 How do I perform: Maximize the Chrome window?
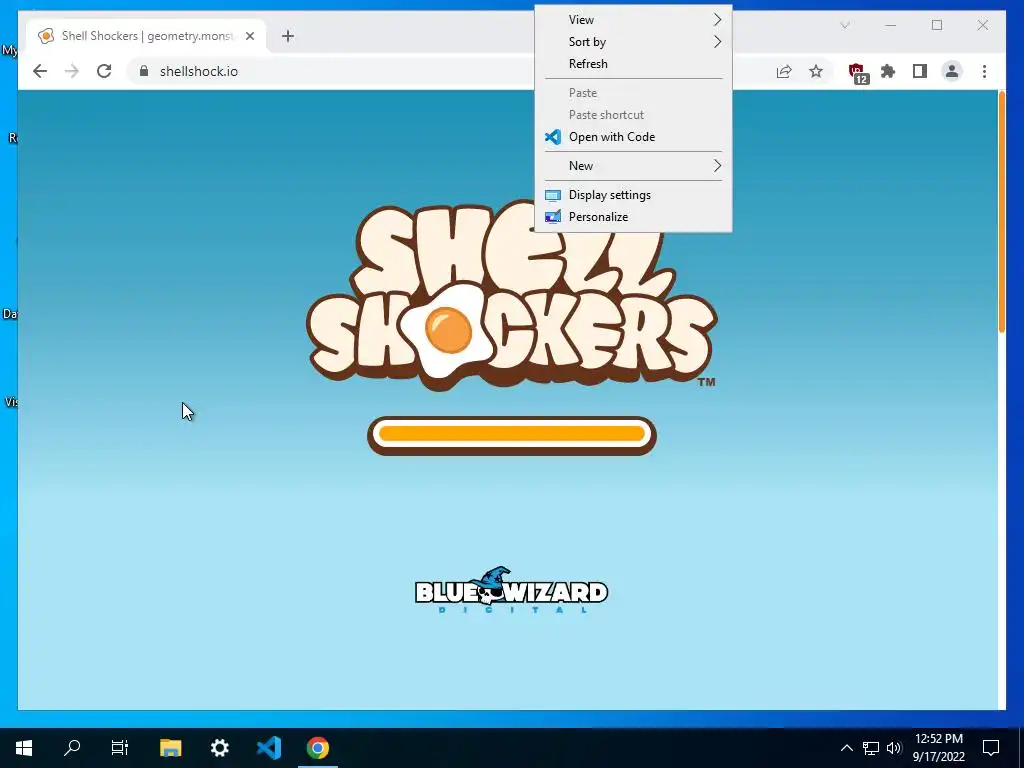(x=936, y=25)
